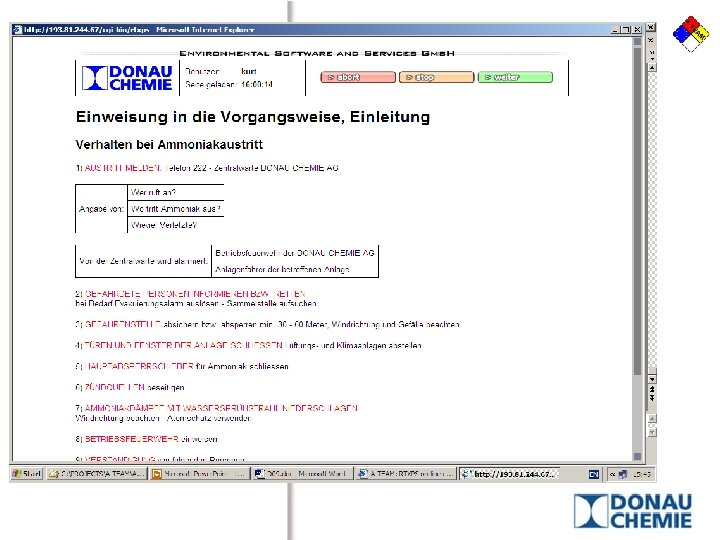
Task: Click outer window scroll-down arrow button
Action: [x=652, y=379]
